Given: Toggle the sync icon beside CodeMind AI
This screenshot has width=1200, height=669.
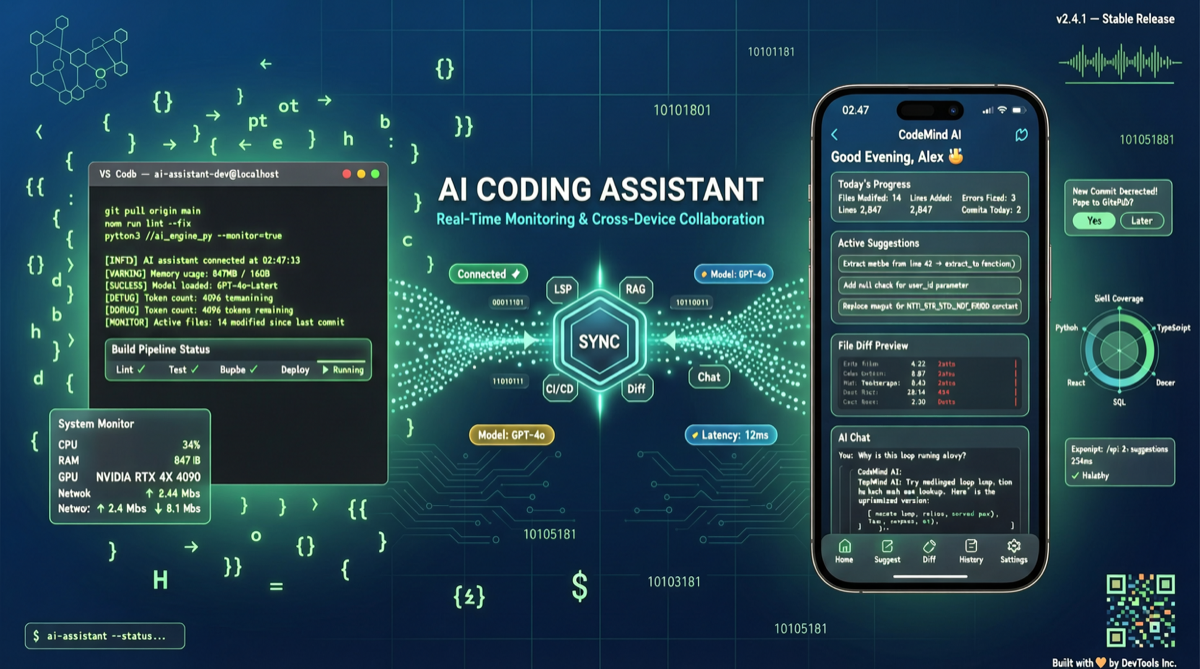Looking at the screenshot, I should (1020, 134).
